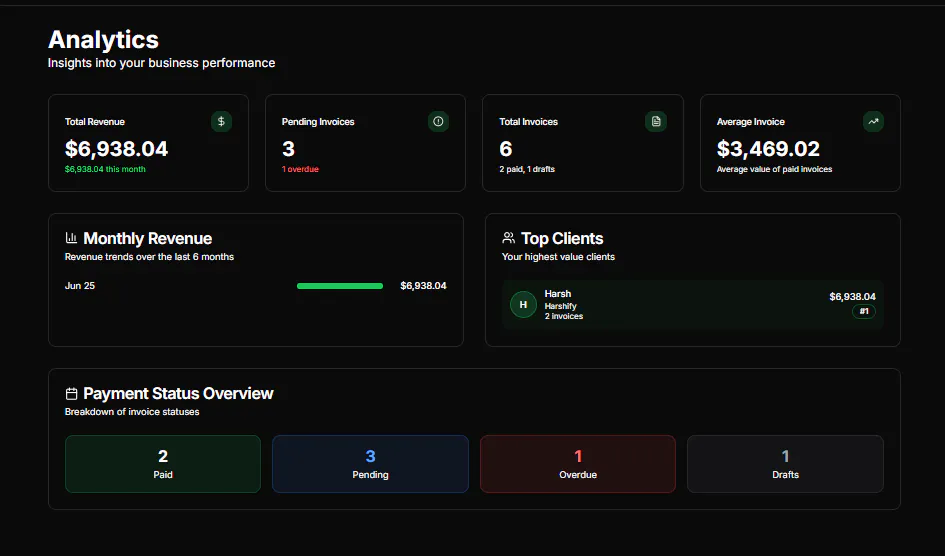Click the dollar sign icon in Total Revenue card
This screenshot has height=556, width=945.
click(221, 122)
